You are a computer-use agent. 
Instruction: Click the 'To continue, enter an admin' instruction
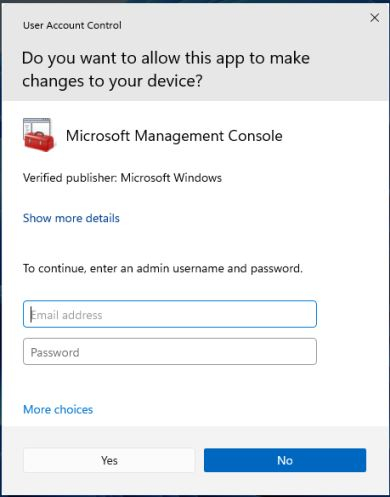point(163,268)
